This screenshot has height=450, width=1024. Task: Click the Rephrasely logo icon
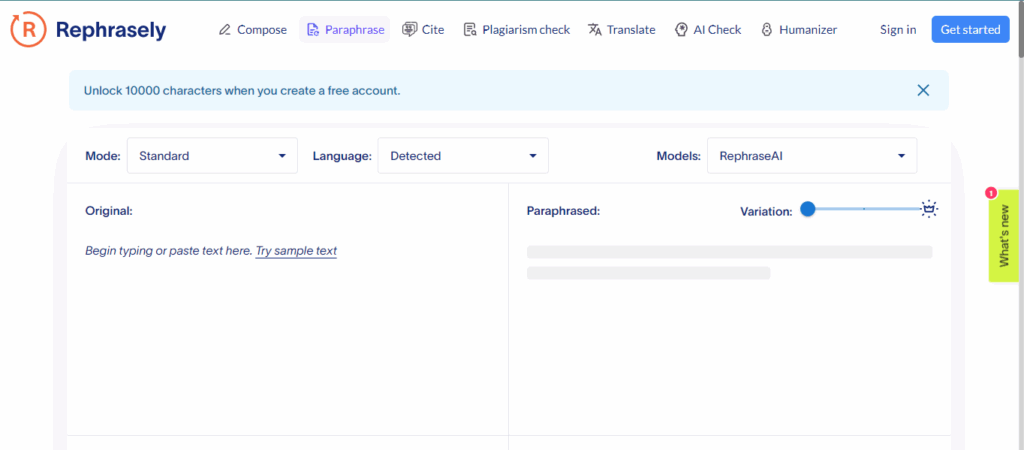[27, 30]
